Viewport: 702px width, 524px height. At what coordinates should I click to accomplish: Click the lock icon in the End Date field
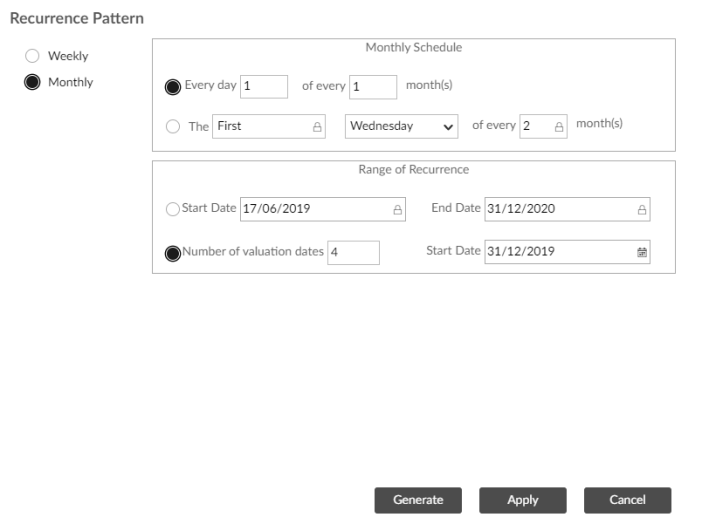(x=642, y=210)
